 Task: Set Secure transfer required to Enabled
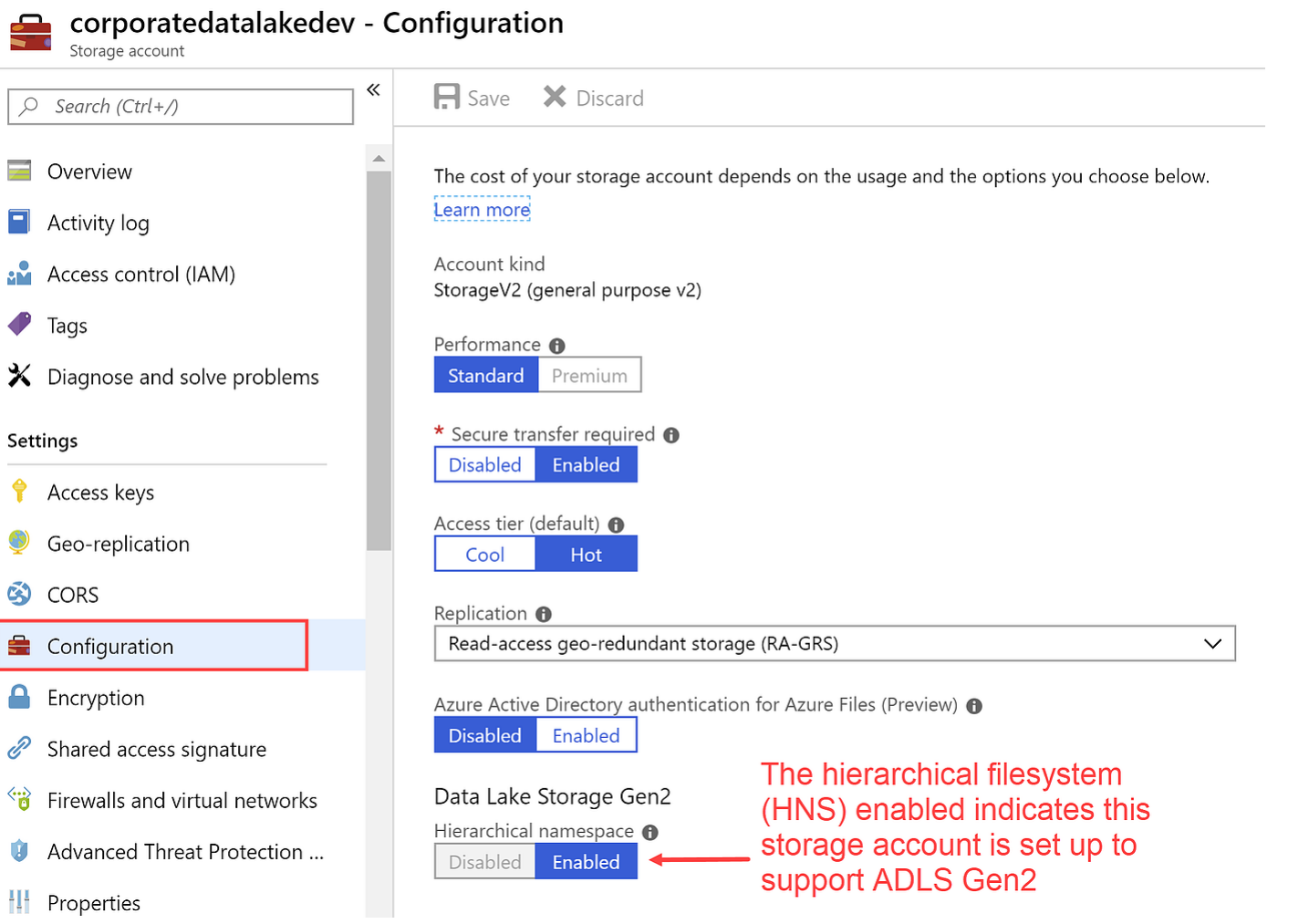click(x=586, y=464)
